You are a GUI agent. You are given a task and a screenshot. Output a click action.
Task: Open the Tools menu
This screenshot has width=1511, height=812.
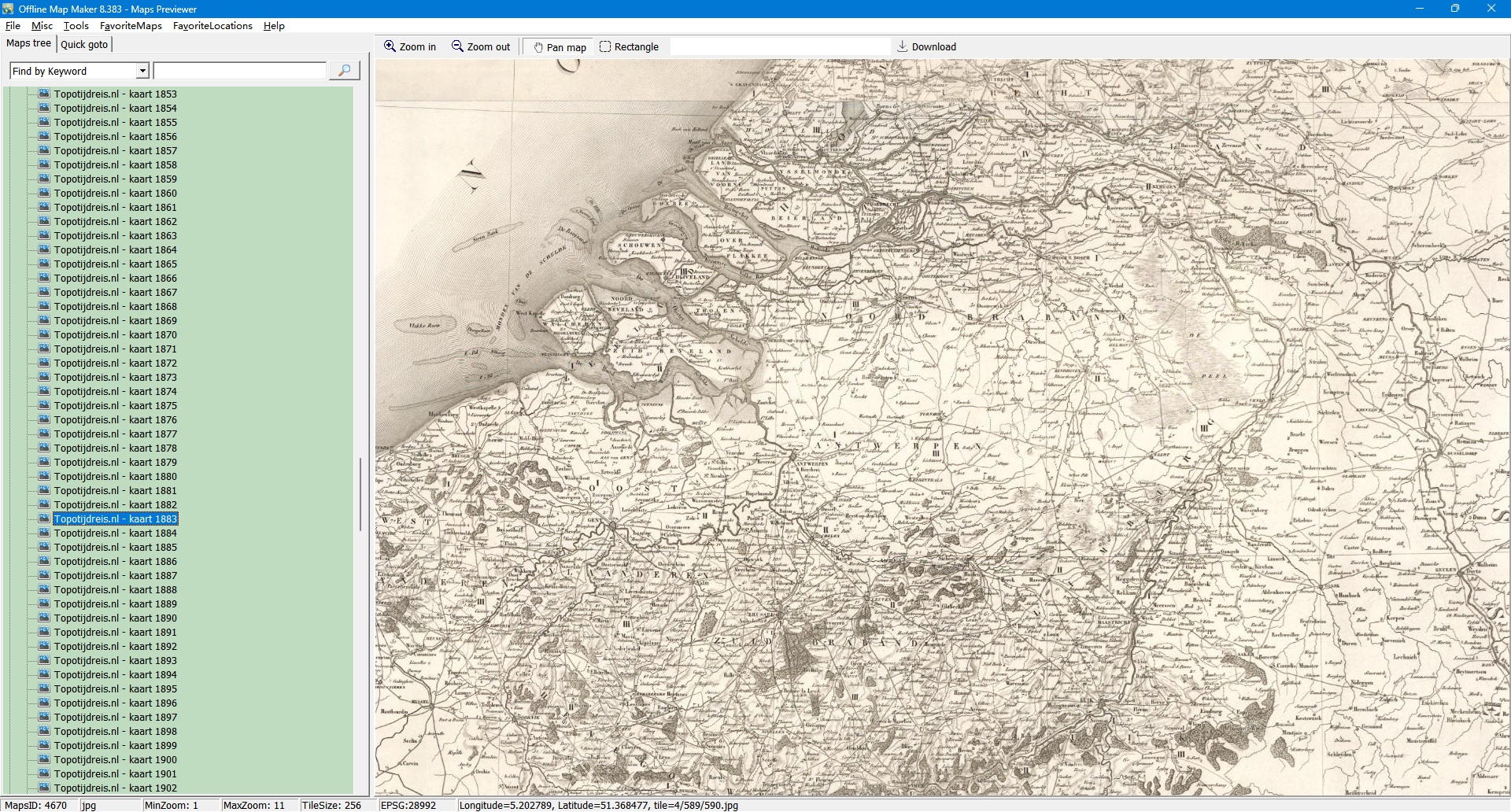(76, 26)
